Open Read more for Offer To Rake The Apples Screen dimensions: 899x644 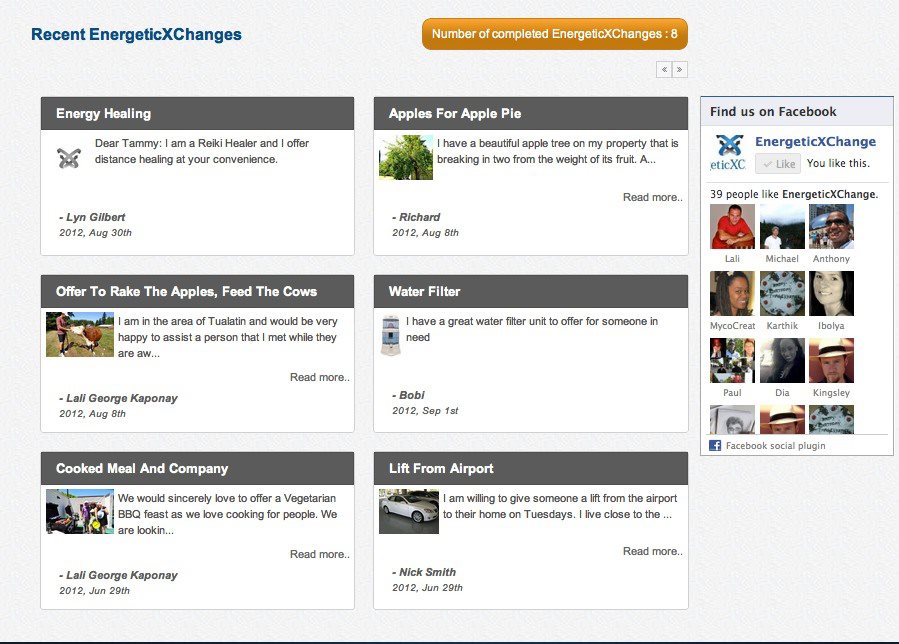[319, 377]
